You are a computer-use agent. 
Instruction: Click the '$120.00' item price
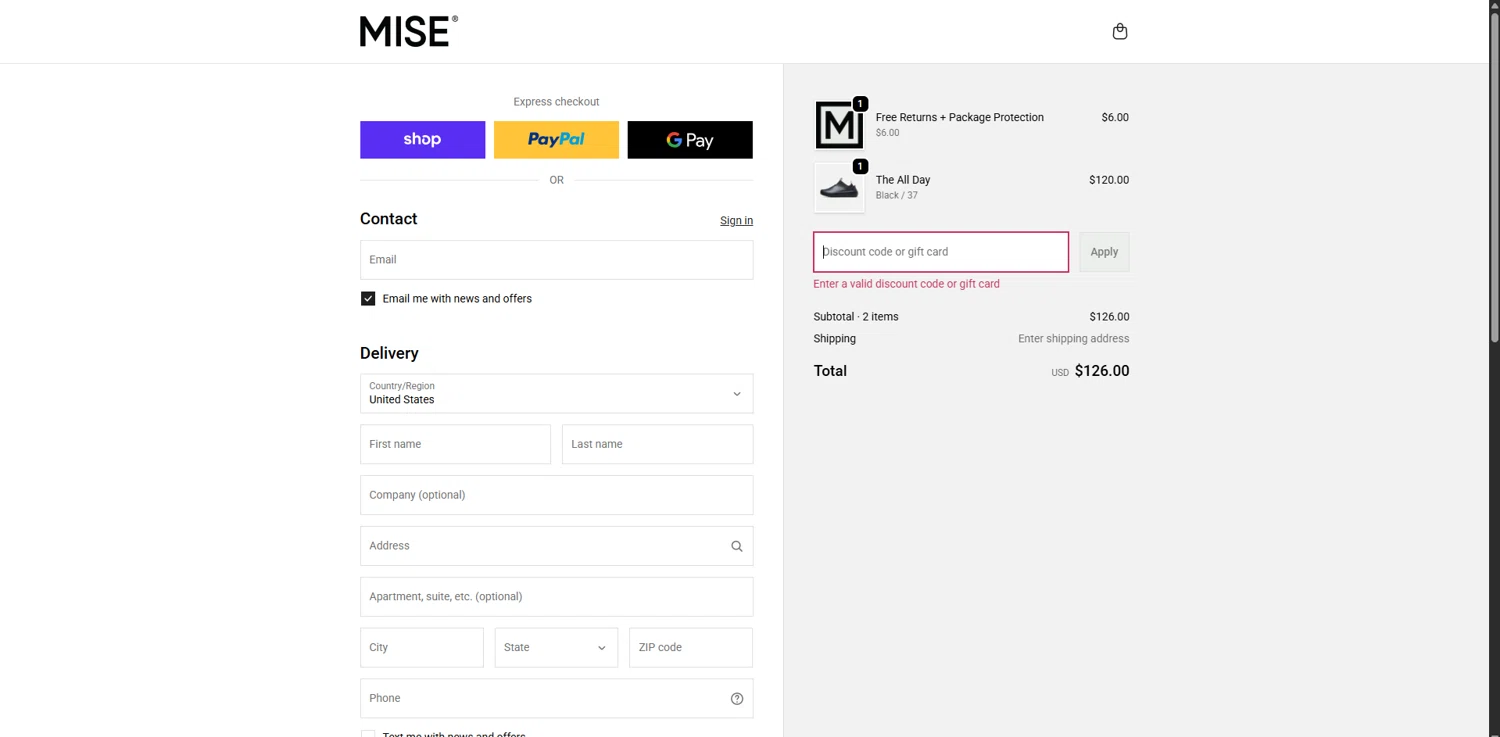(1109, 180)
